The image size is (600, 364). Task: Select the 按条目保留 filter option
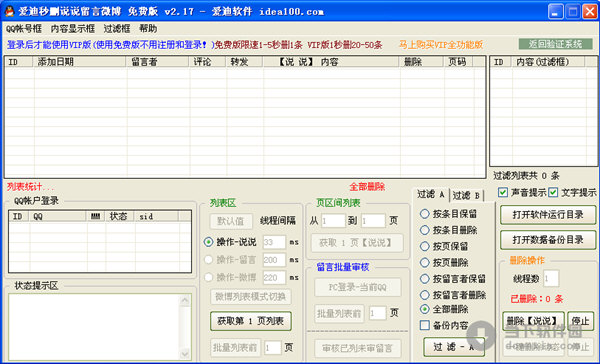(424, 214)
